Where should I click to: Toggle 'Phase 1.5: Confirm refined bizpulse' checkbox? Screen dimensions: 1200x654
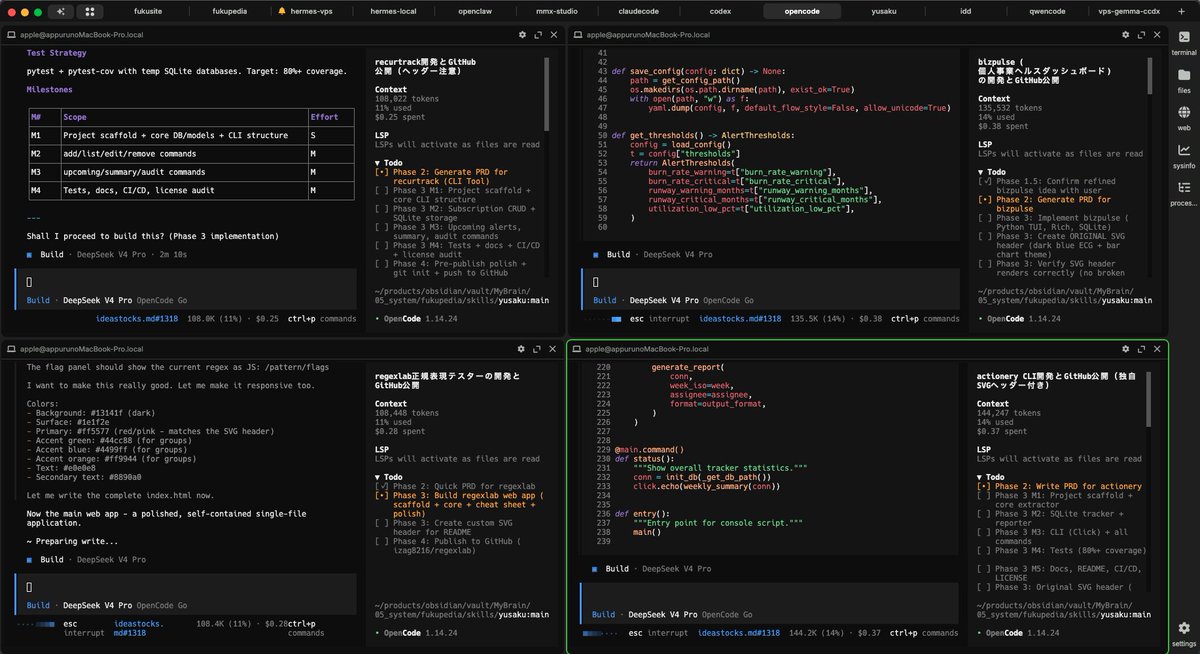(984, 180)
